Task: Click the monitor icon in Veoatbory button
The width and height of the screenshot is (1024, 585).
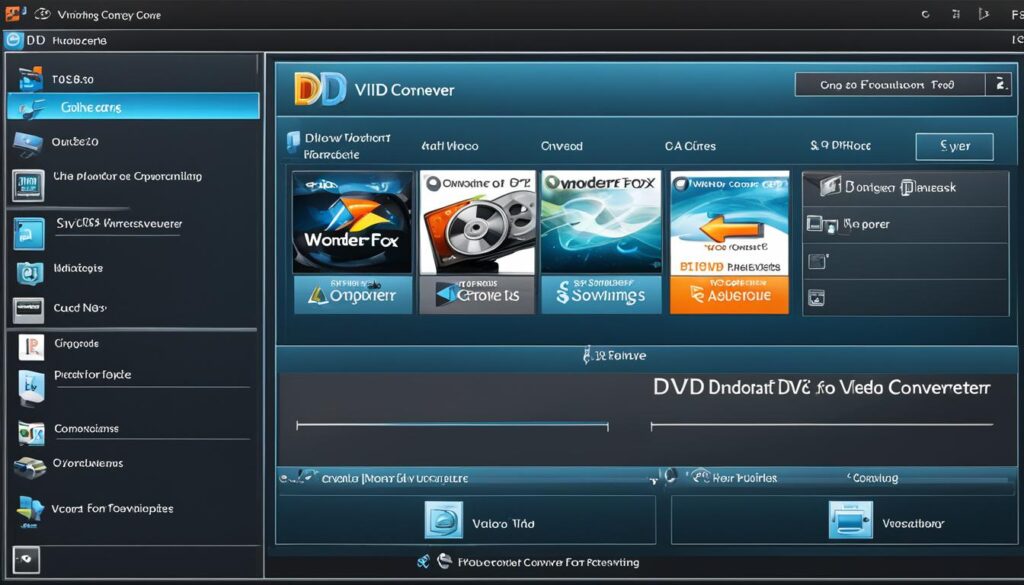Action: (850, 520)
